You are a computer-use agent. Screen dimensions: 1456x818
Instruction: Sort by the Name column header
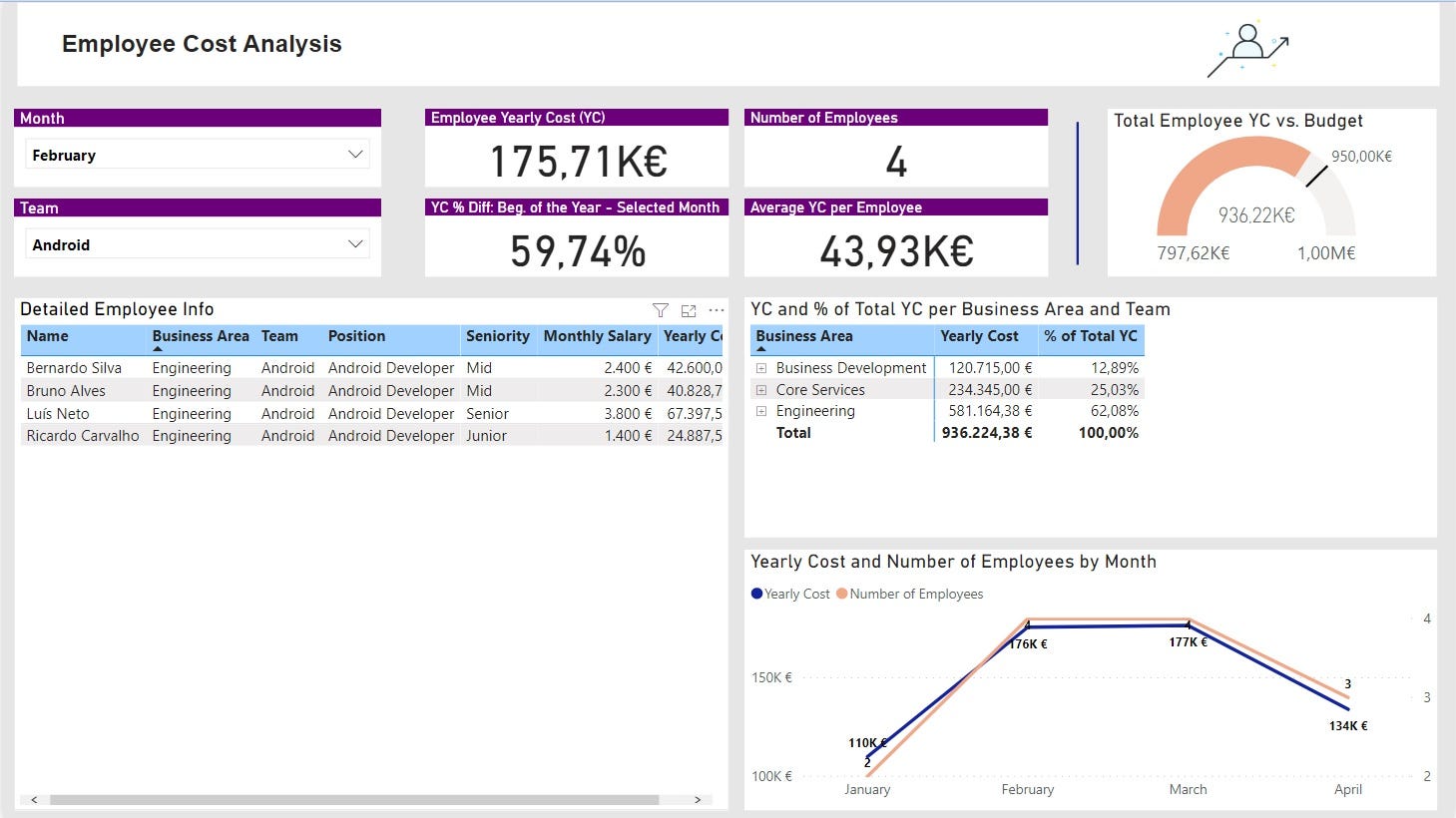click(x=48, y=336)
